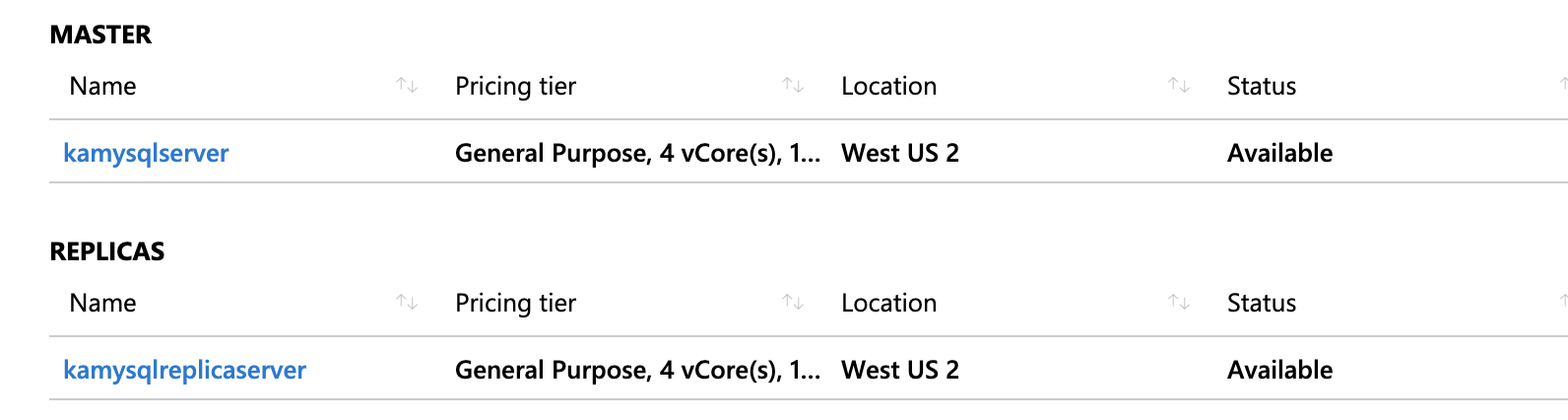Click the Location header text in MASTER table
This screenshot has width=1568, height=420.
888,87
